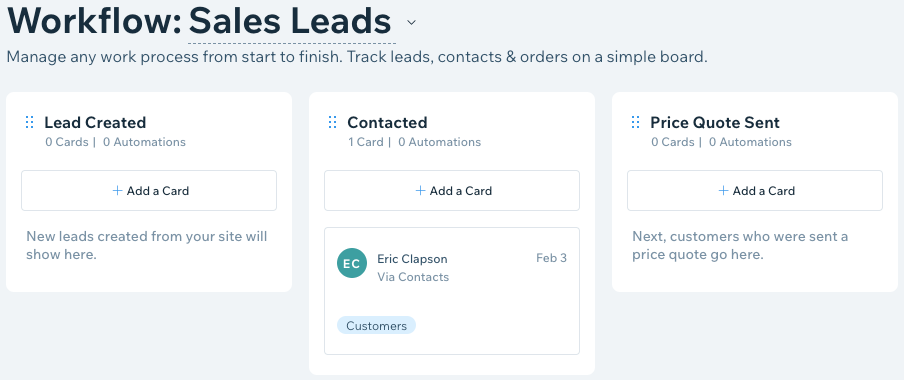Click the plus icon in Lead Created column

point(117,190)
